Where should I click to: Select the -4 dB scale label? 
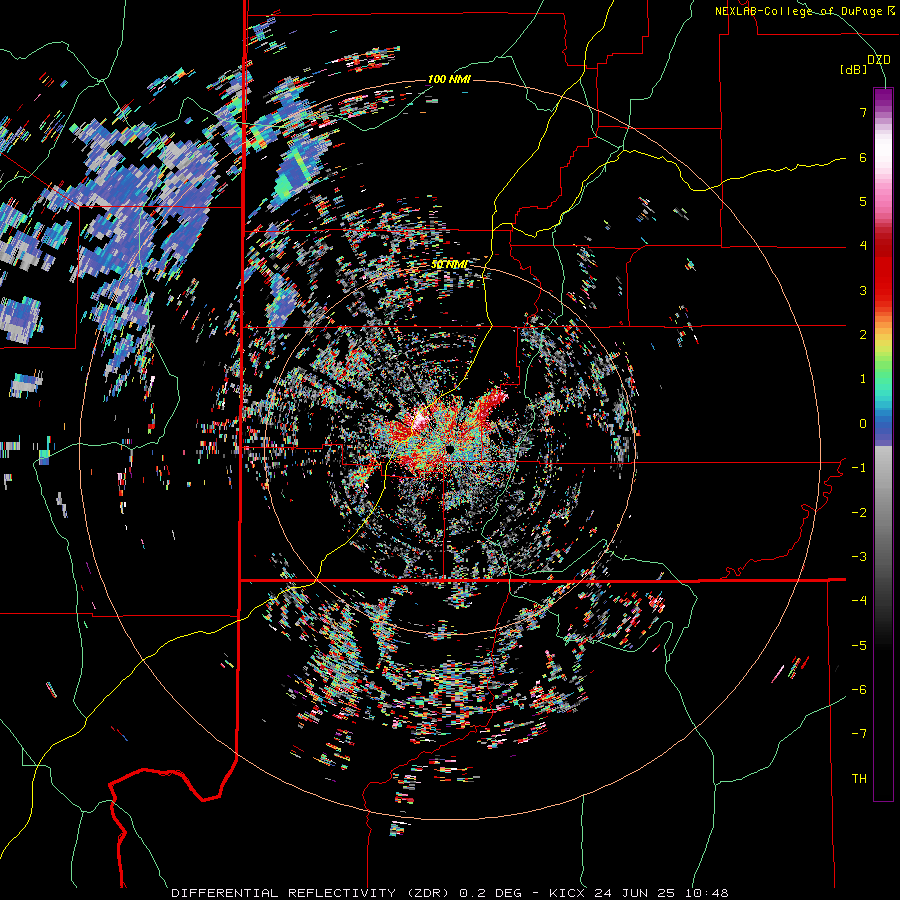click(859, 601)
